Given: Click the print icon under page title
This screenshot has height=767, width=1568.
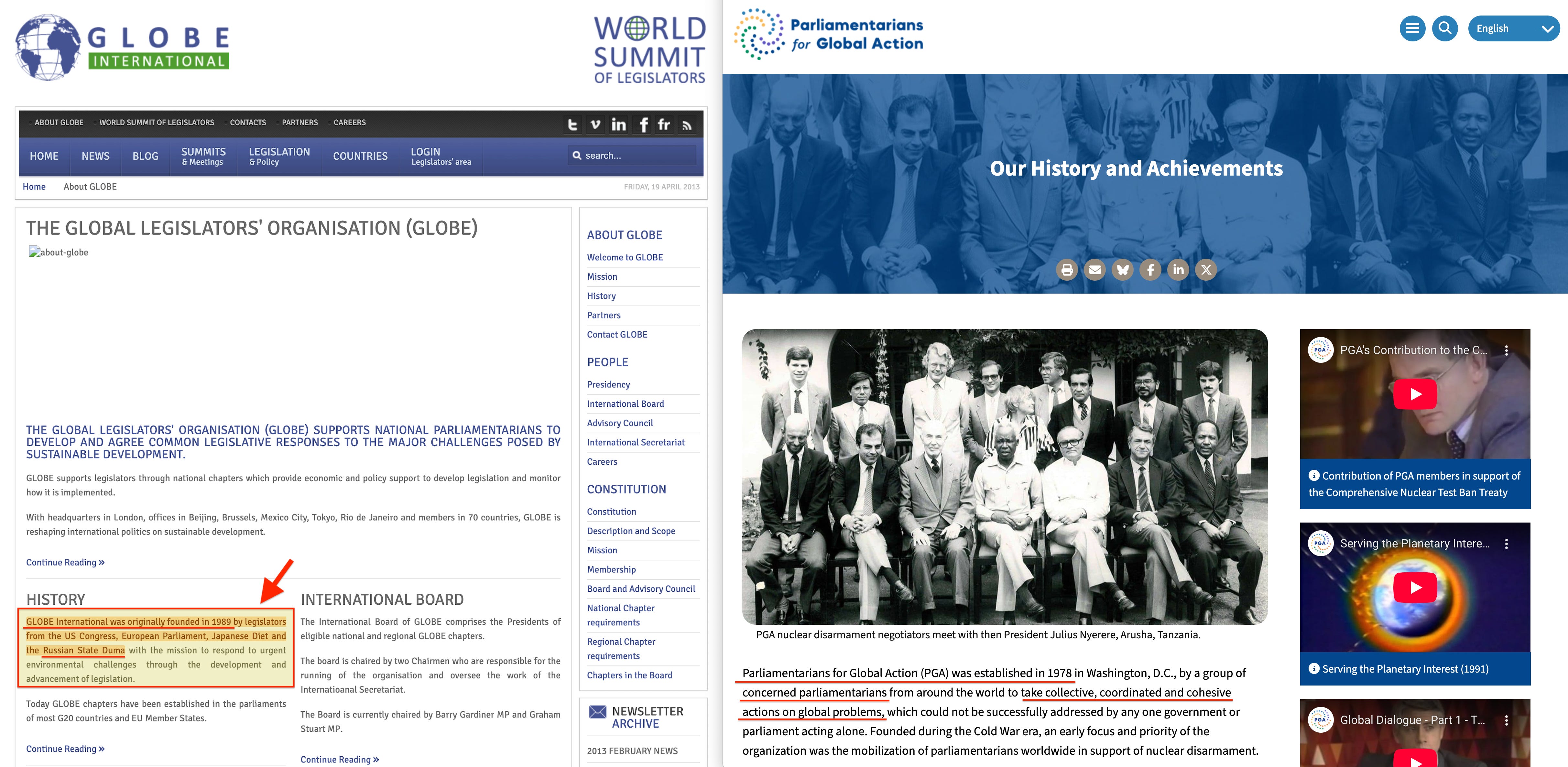Looking at the screenshot, I should coord(1066,270).
